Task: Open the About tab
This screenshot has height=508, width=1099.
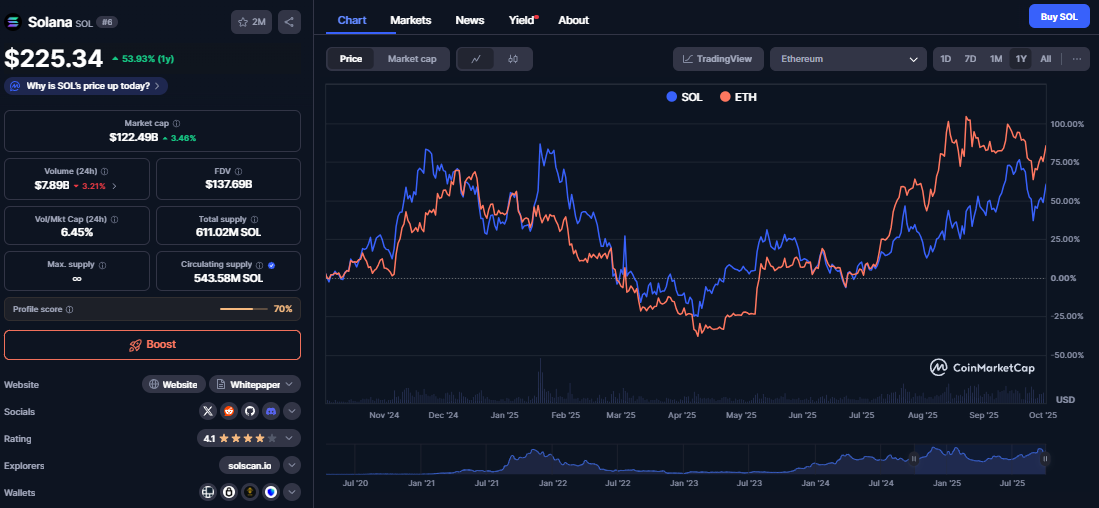Action: point(573,20)
